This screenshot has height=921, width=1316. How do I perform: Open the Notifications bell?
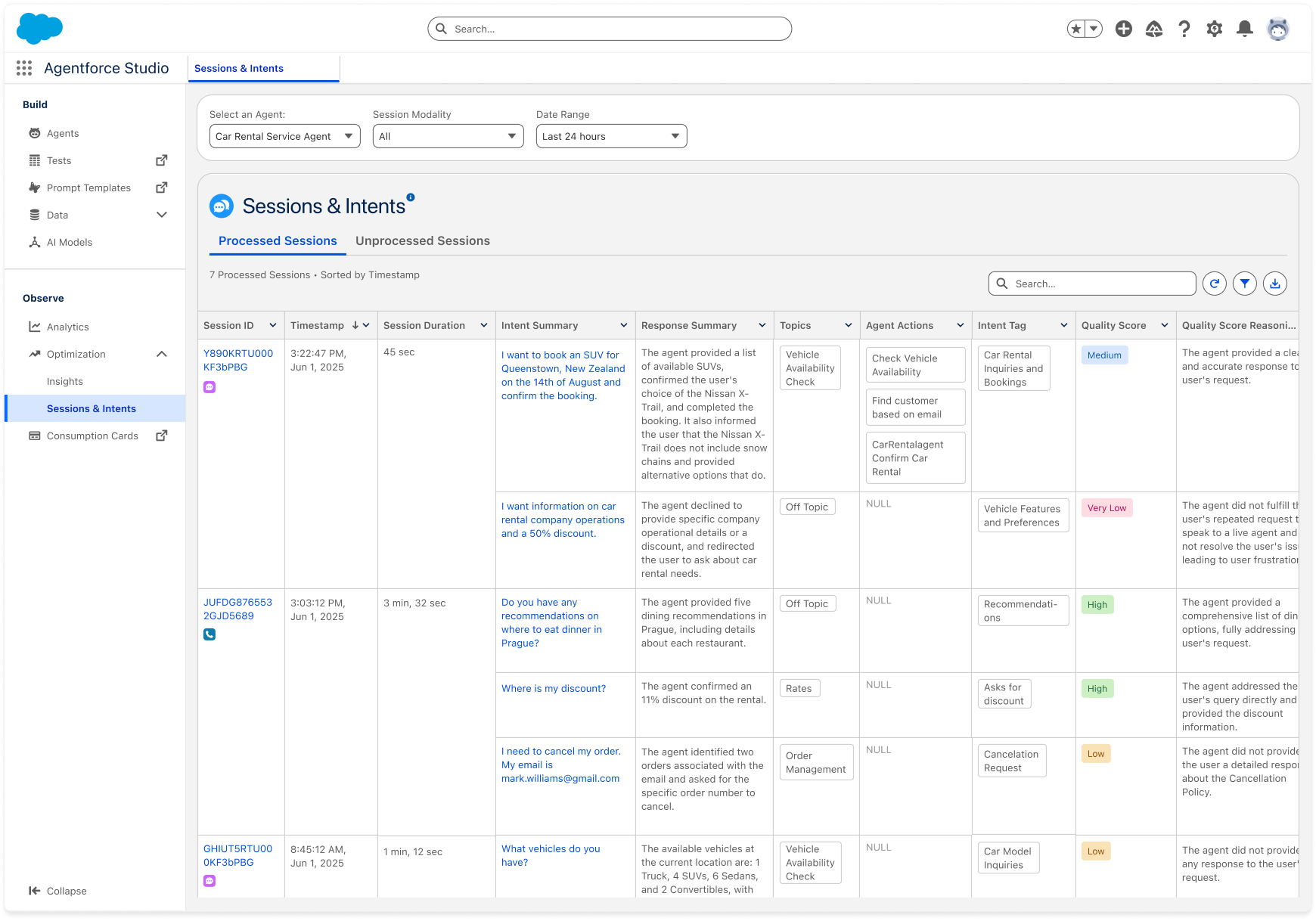click(1245, 29)
